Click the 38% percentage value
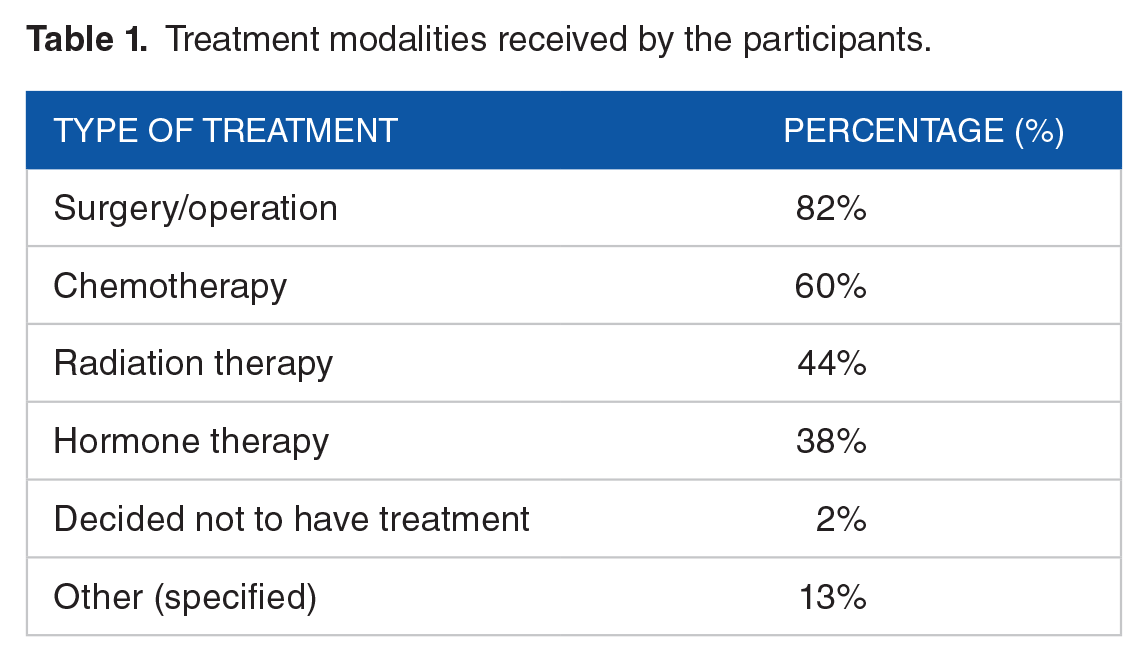 (x=831, y=442)
